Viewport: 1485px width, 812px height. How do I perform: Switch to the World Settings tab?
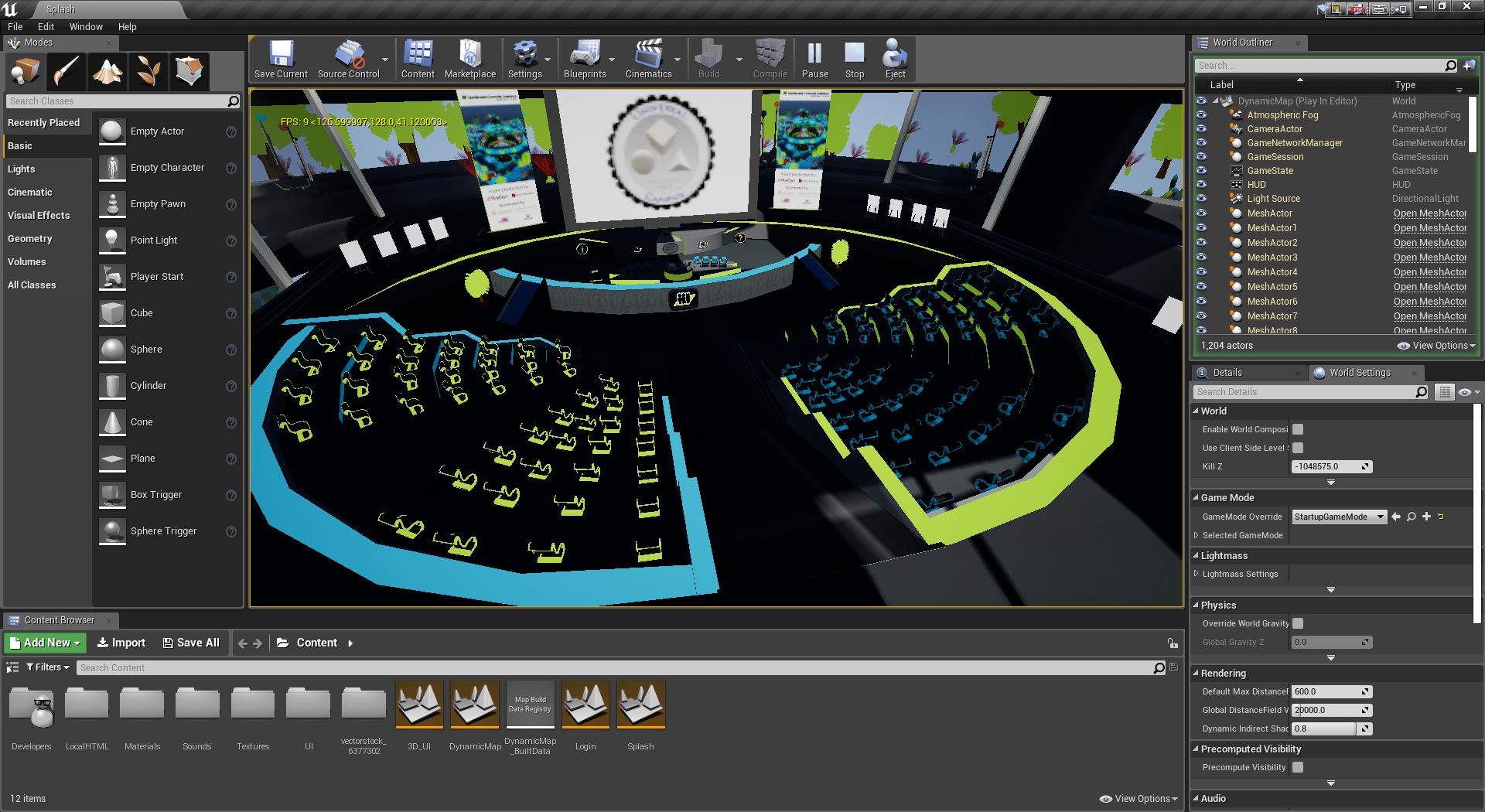[1360, 373]
